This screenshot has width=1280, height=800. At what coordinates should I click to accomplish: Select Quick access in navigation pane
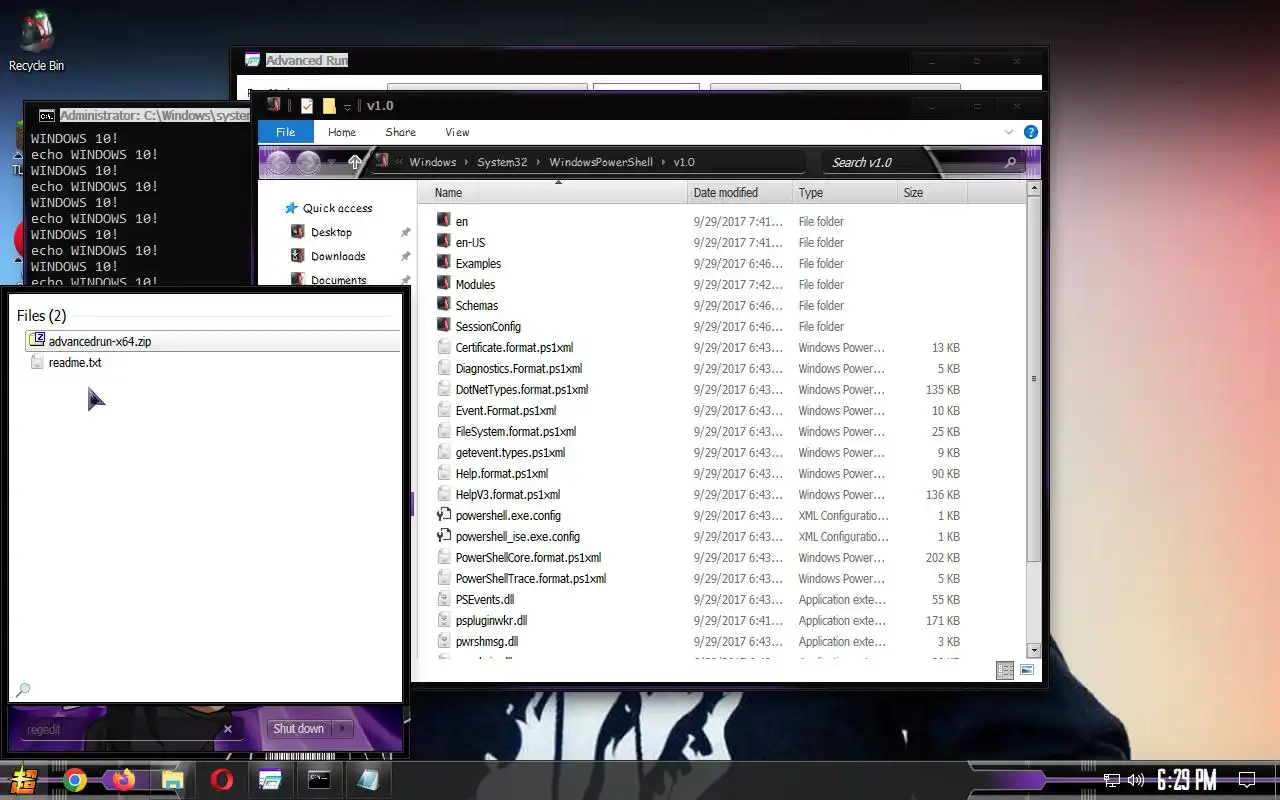coord(337,208)
